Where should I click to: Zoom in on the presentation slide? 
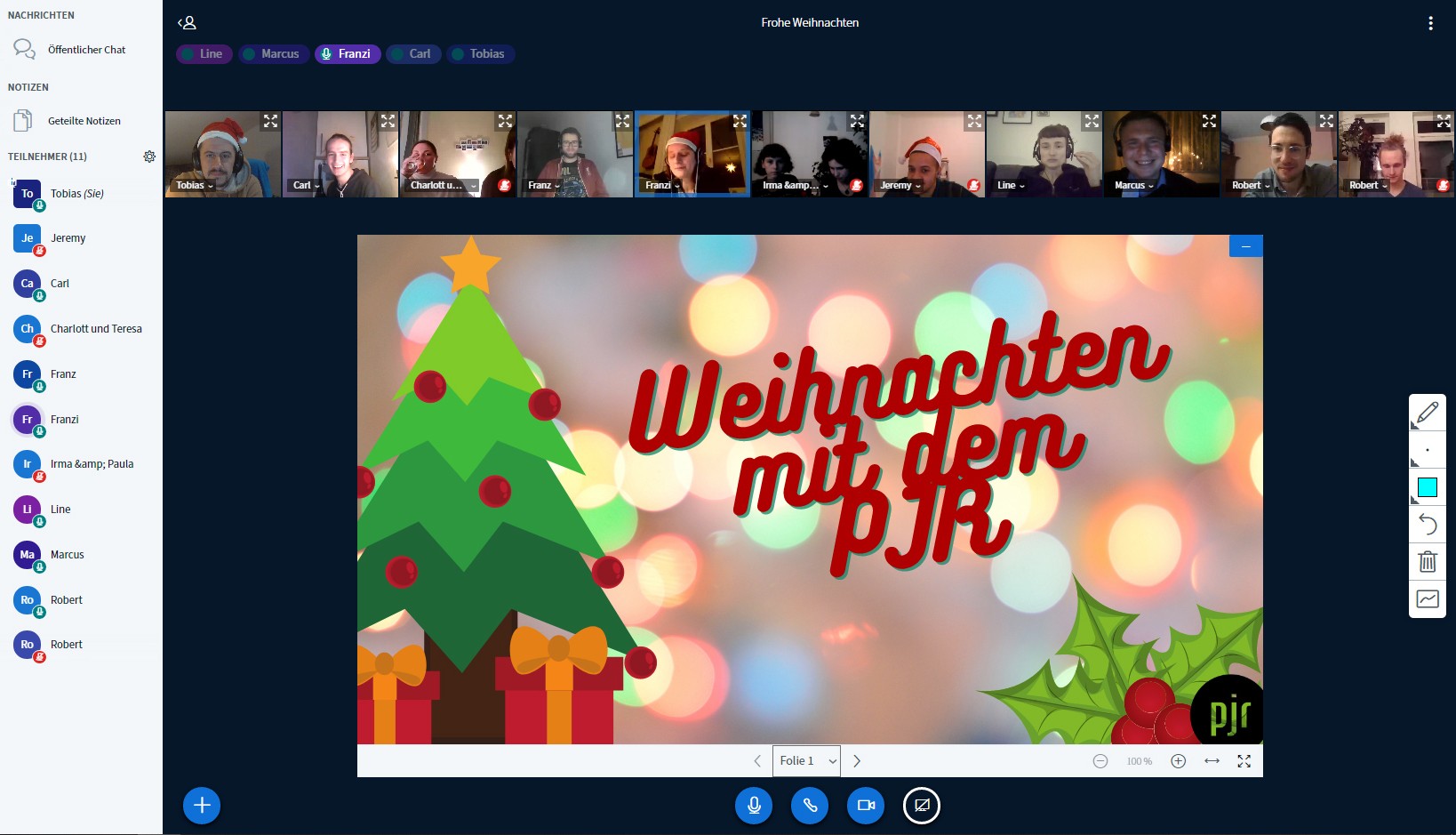tap(1178, 761)
